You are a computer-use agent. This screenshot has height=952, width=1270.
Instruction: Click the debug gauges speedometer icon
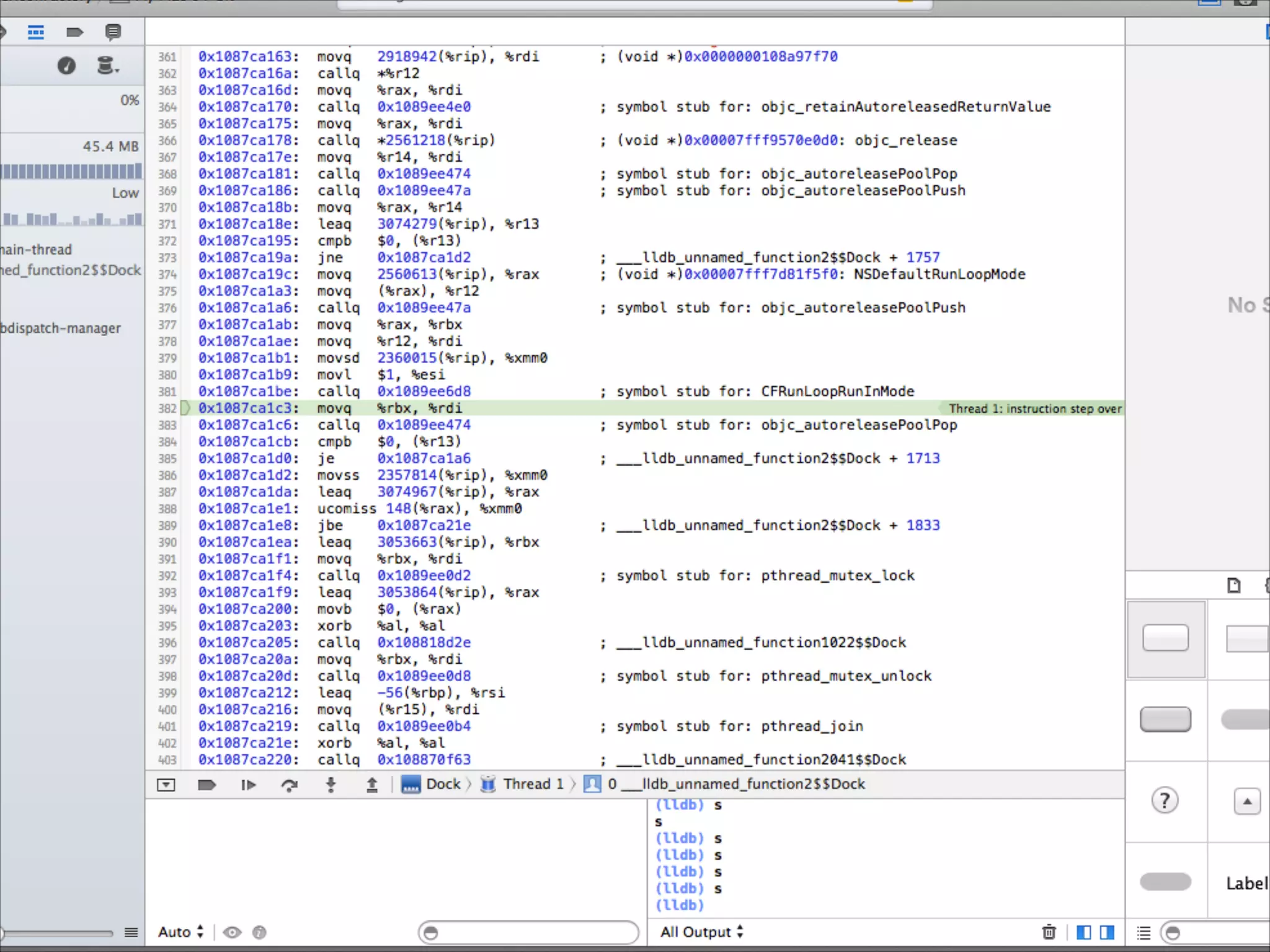[x=66, y=66]
